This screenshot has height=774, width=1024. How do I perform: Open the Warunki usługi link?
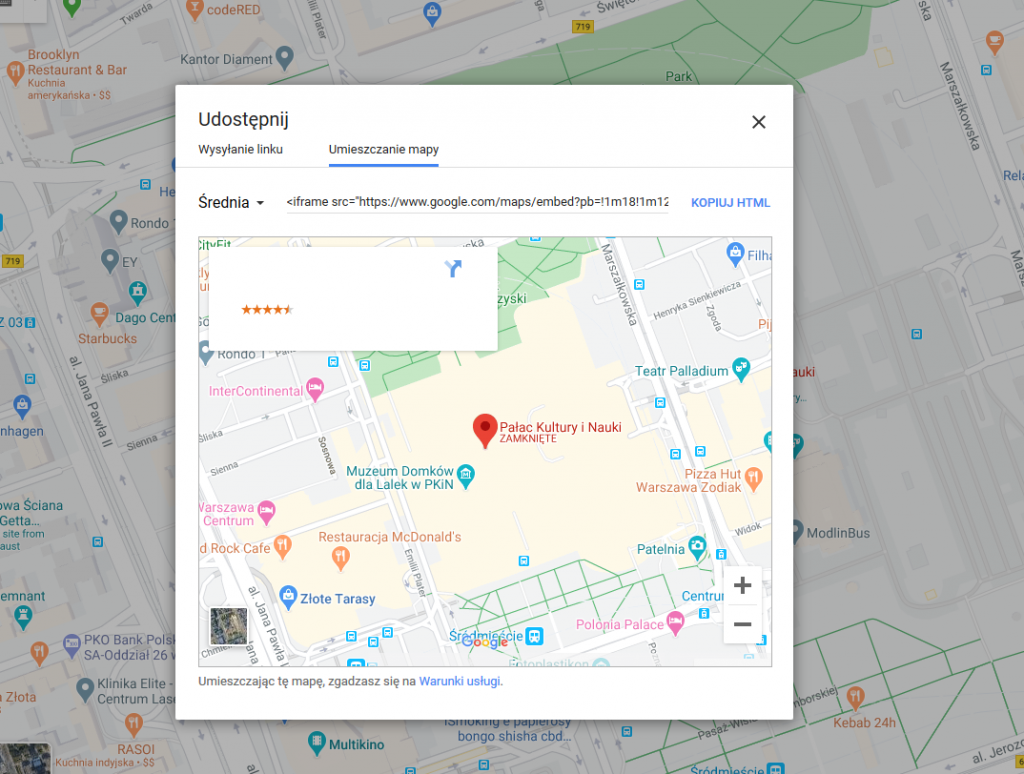click(460, 681)
